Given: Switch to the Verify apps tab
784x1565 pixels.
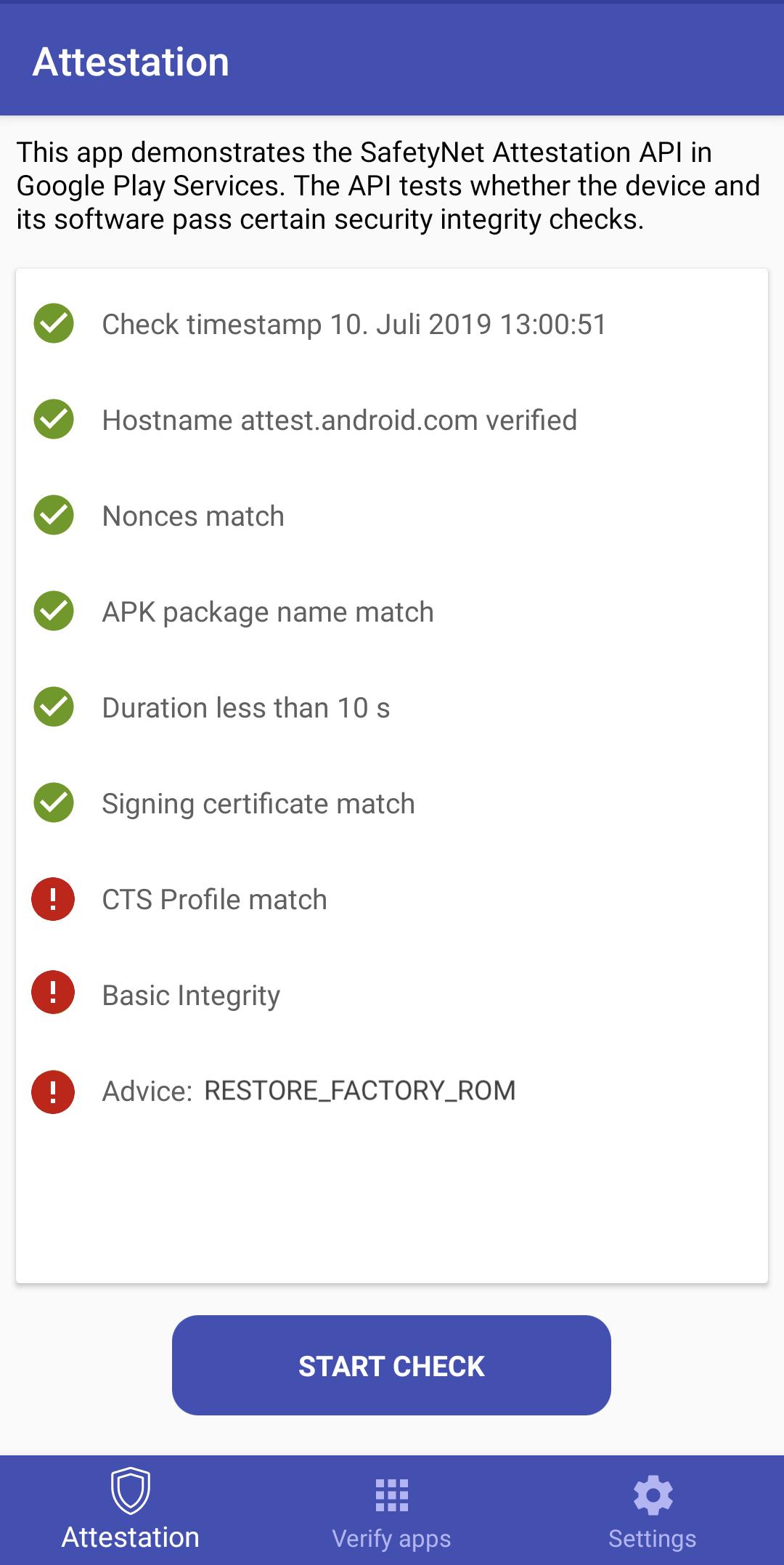Looking at the screenshot, I should coord(391,1509).
